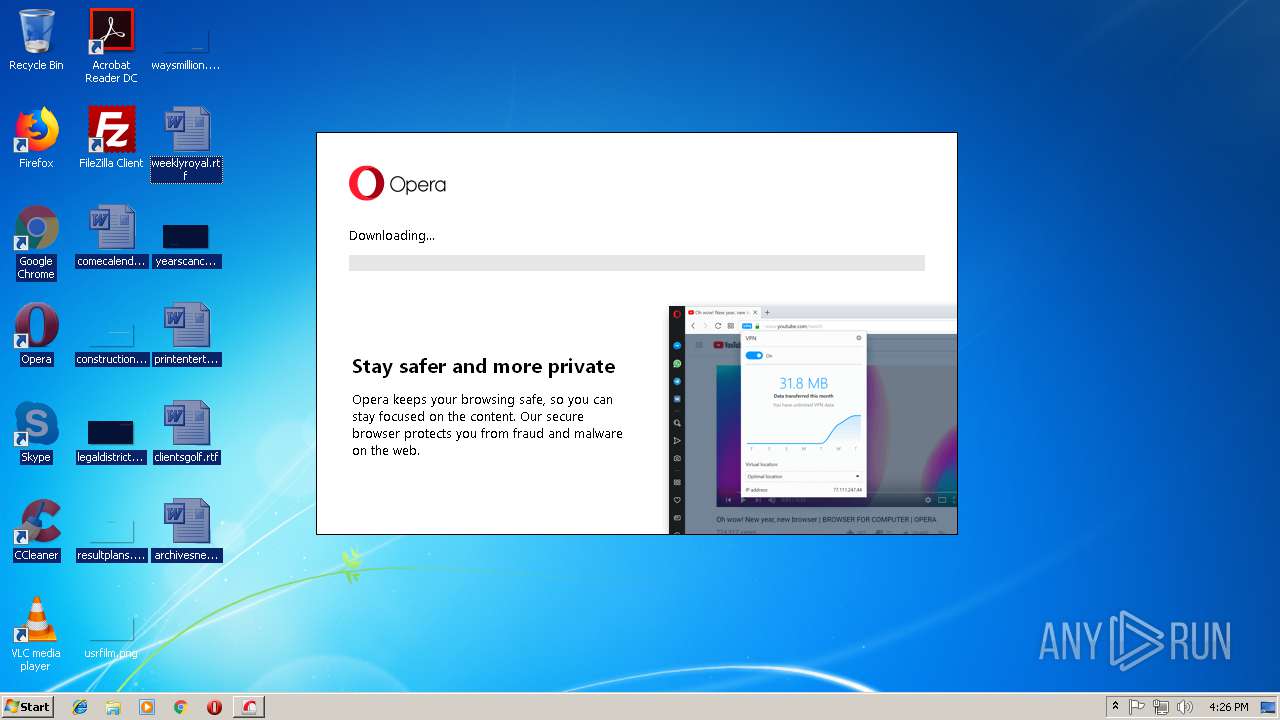Viewport: 1280px width, 720px height.
Task: Click the 'Stay safer and more private' heading
Action: 483,366
